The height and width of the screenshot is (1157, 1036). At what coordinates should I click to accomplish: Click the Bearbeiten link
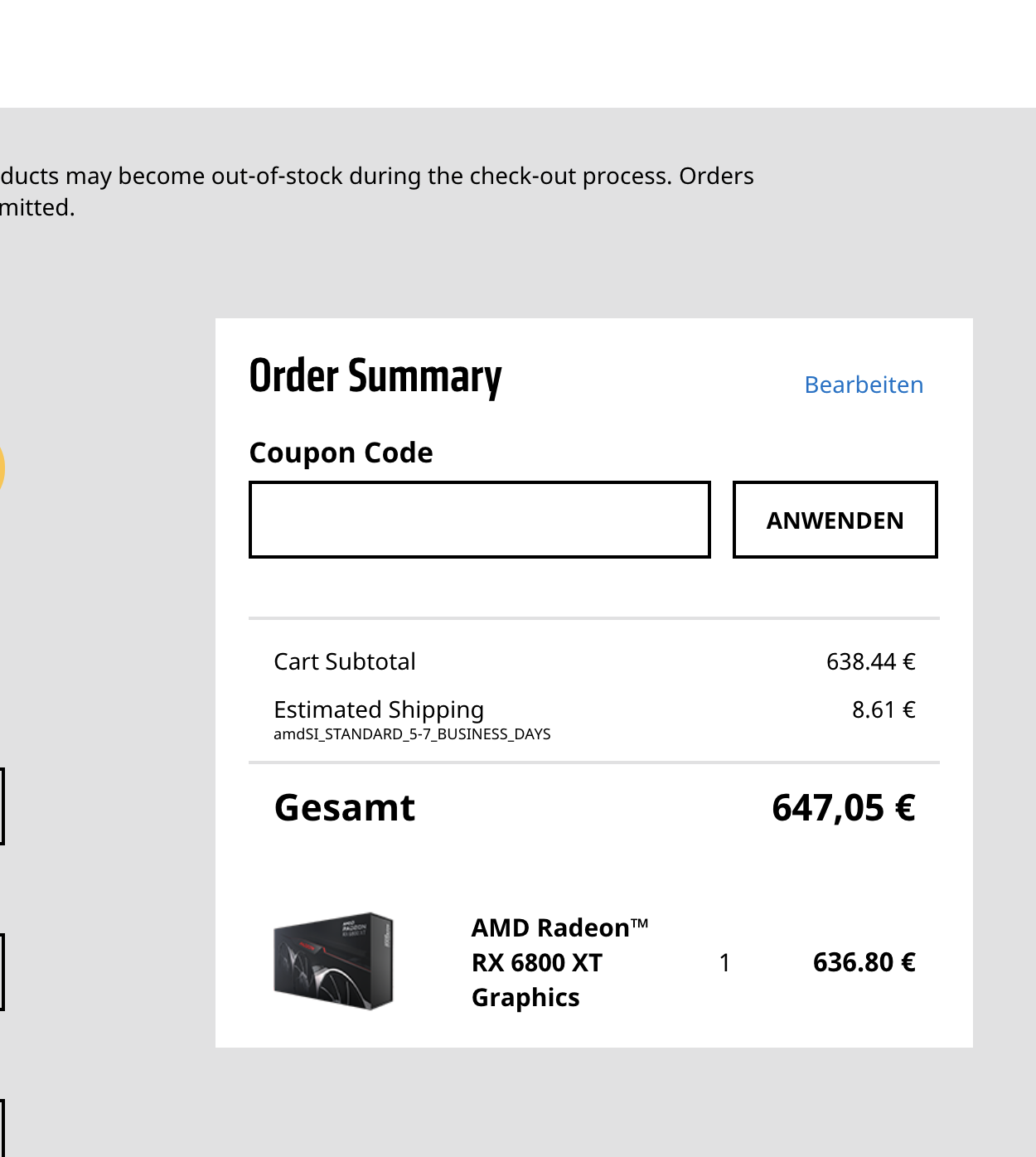point(864,385)
